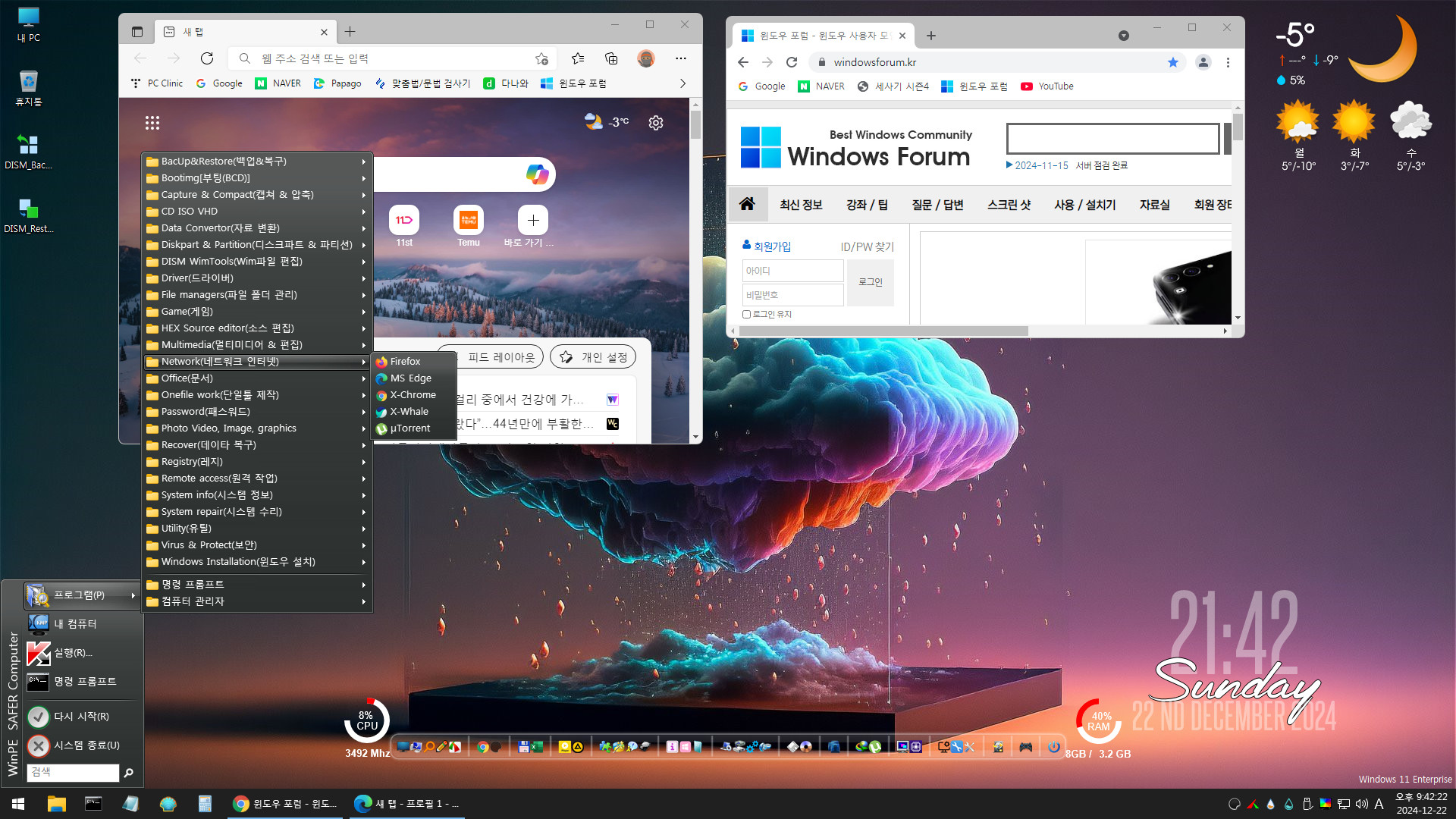Open Chrome tab search dropdown
1456x819 pixels.
point(1124,36)
